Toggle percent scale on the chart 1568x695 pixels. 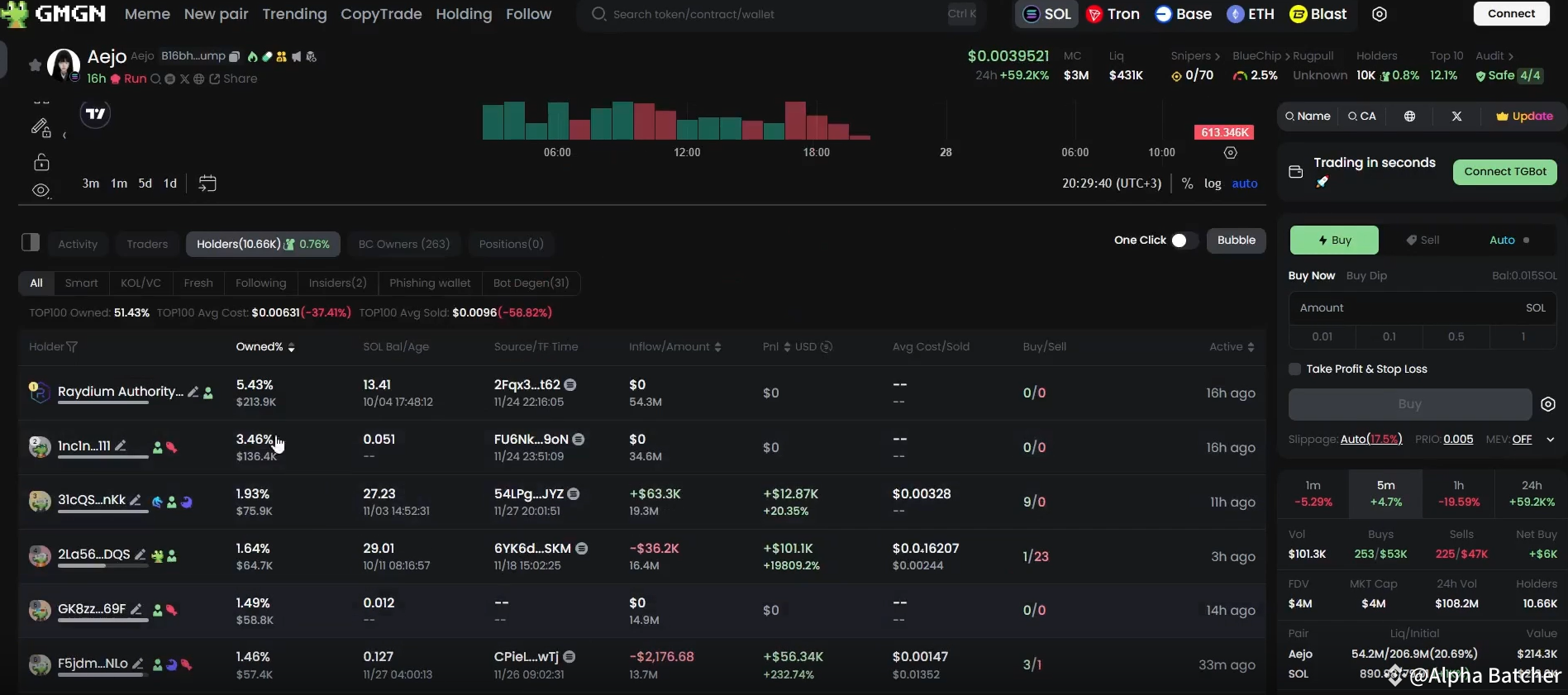click(1187, 183)
